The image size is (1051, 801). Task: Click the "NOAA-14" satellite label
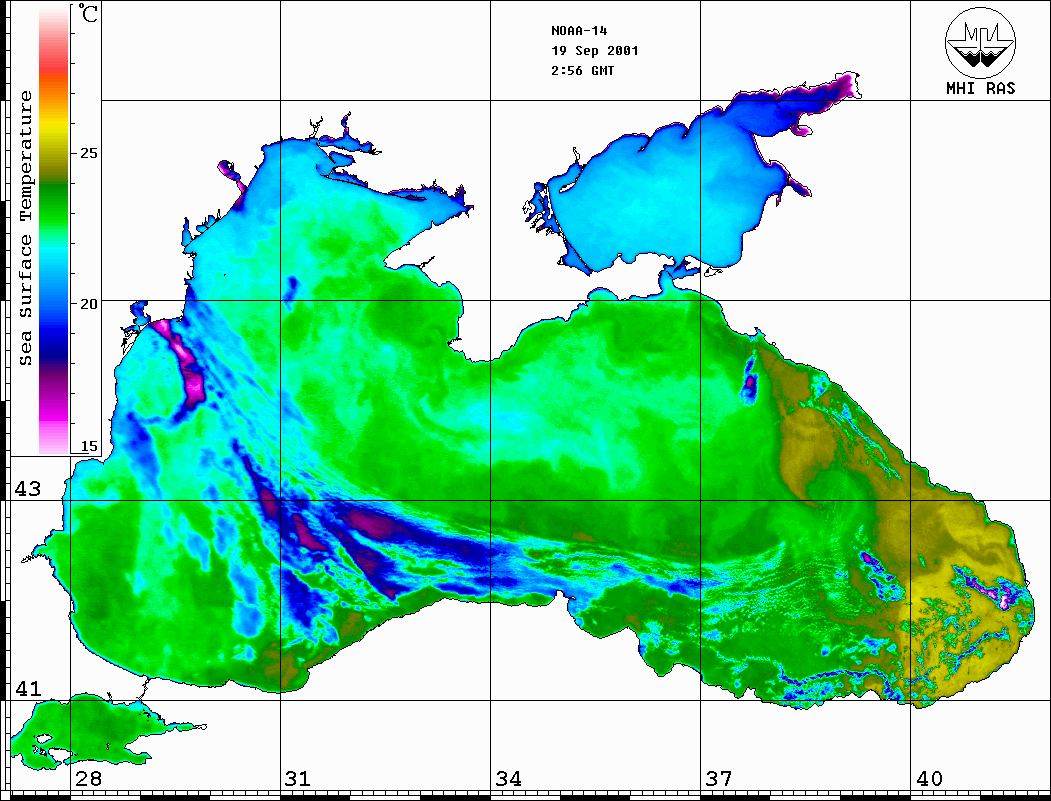point(579,31)
